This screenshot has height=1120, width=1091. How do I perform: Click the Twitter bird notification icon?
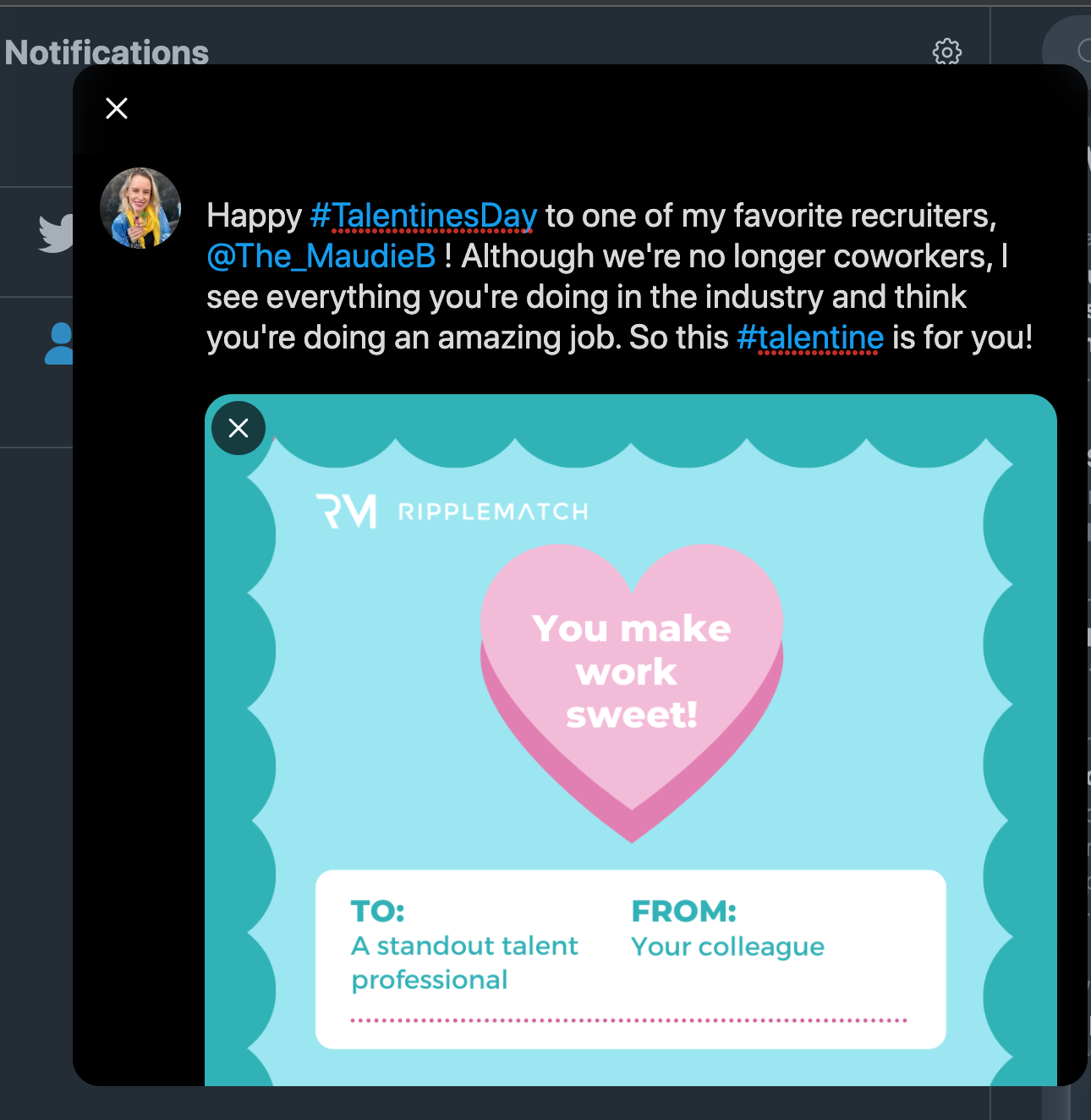[x=55, y=234]
